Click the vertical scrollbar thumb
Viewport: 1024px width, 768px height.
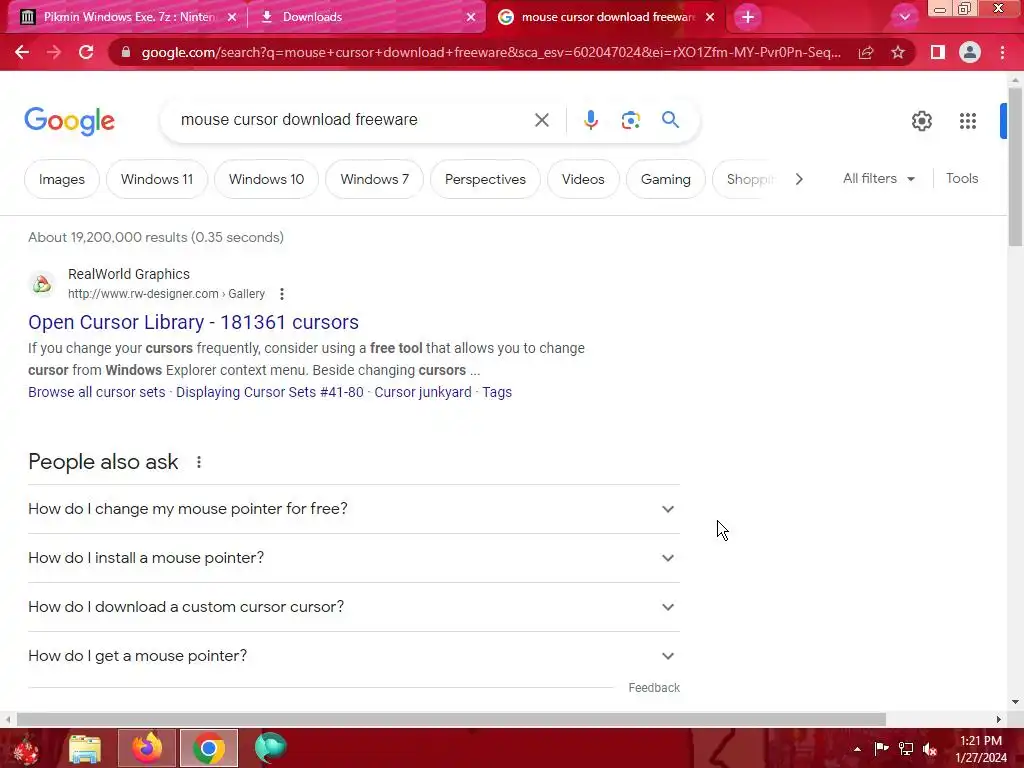pos(1015,167)
